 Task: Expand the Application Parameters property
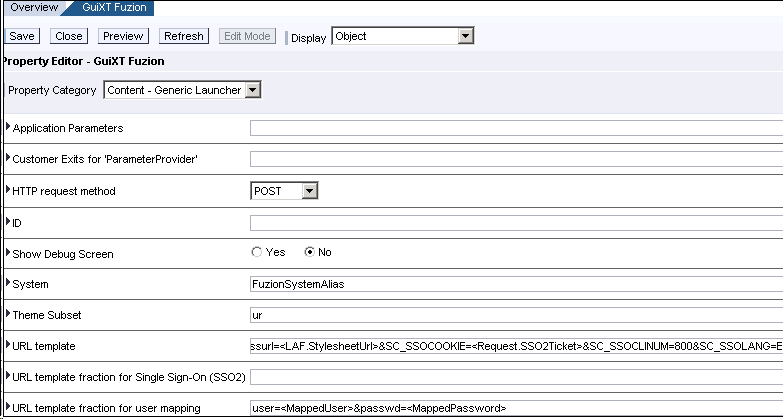point(8,127)
